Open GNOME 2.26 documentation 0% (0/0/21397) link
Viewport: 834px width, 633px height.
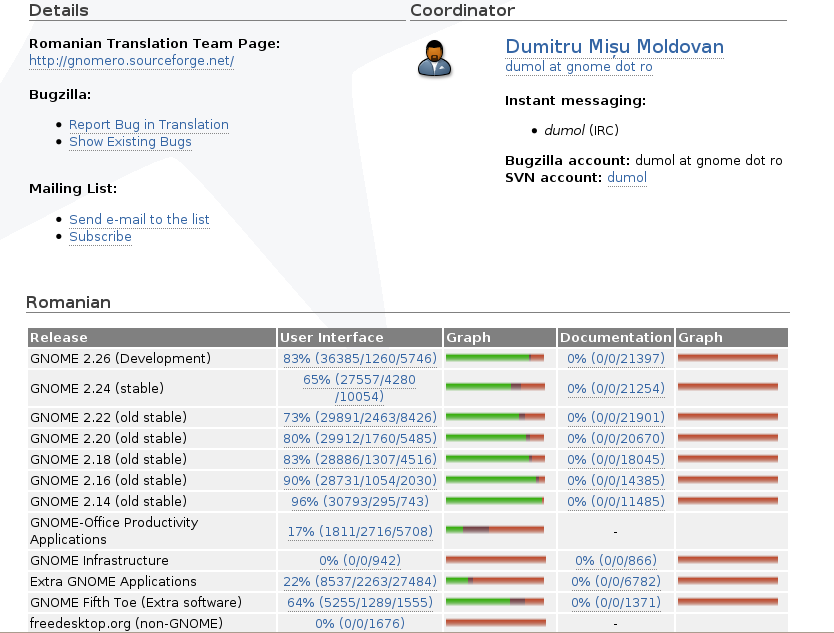tap(616, 359)
